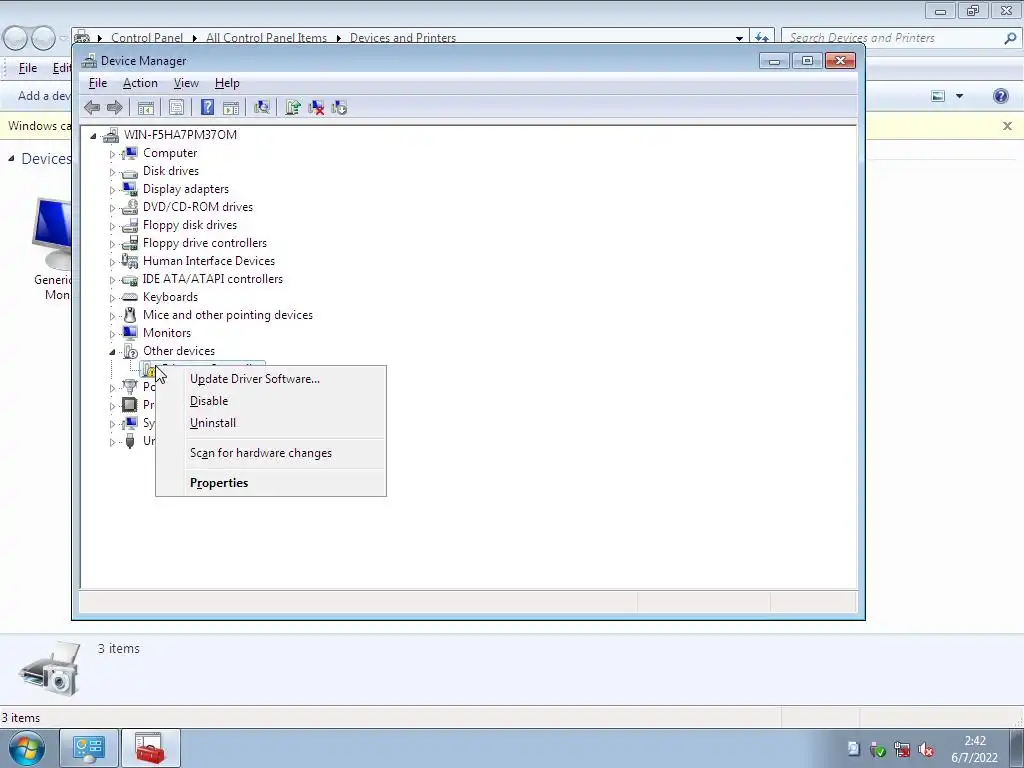This screenshot has height=768, width=1024.
Task: Choose Disable in the context menu
Action: pos(209,401)
